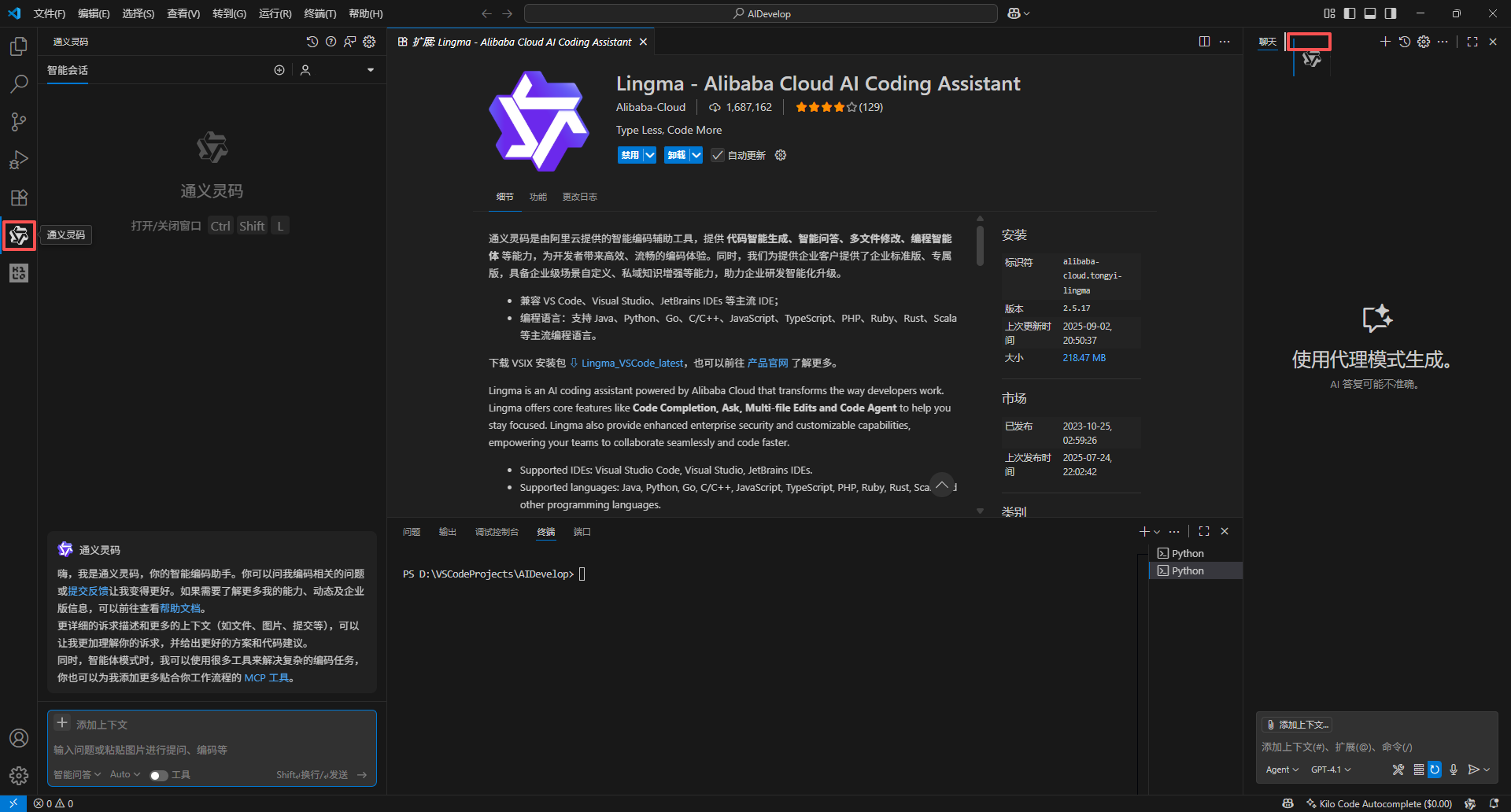
Task: Click the command center search box AIDevelop
Action: [760, 13]
